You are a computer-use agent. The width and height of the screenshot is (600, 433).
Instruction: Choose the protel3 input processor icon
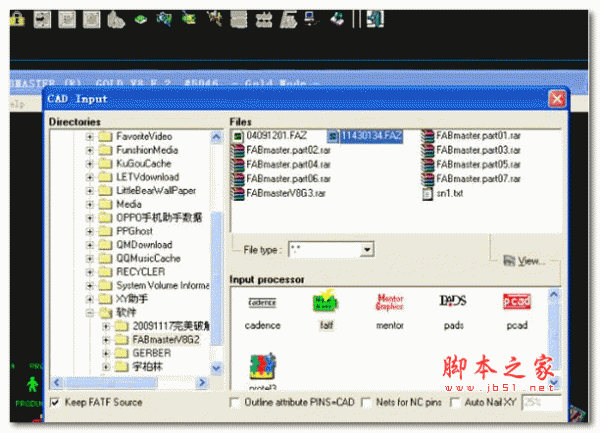262,366
